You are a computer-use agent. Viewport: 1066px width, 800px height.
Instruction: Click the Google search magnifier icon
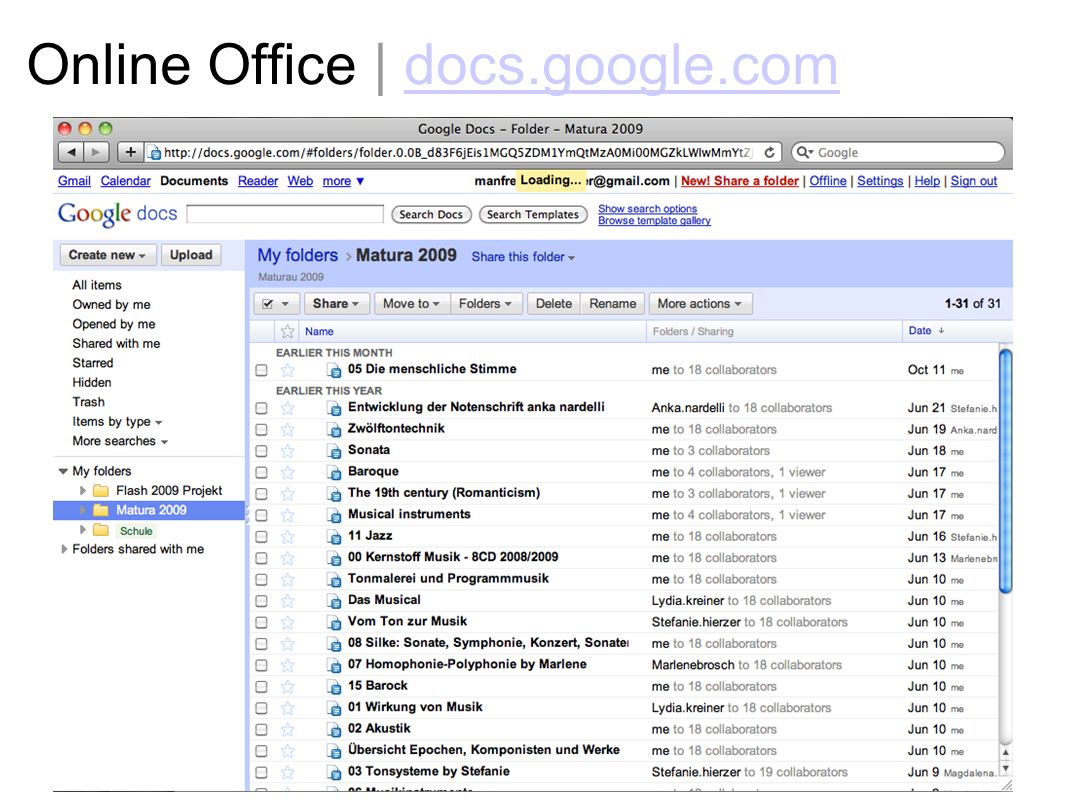[x=804, y=152]
